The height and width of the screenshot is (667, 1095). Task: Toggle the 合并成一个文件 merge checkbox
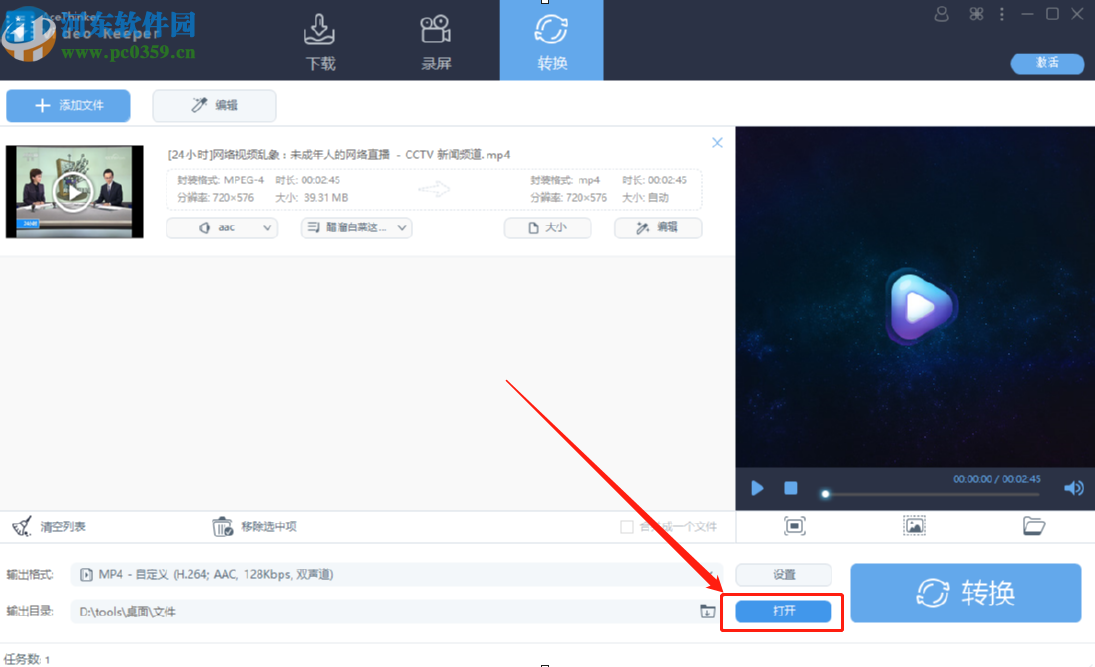(627, 527)
